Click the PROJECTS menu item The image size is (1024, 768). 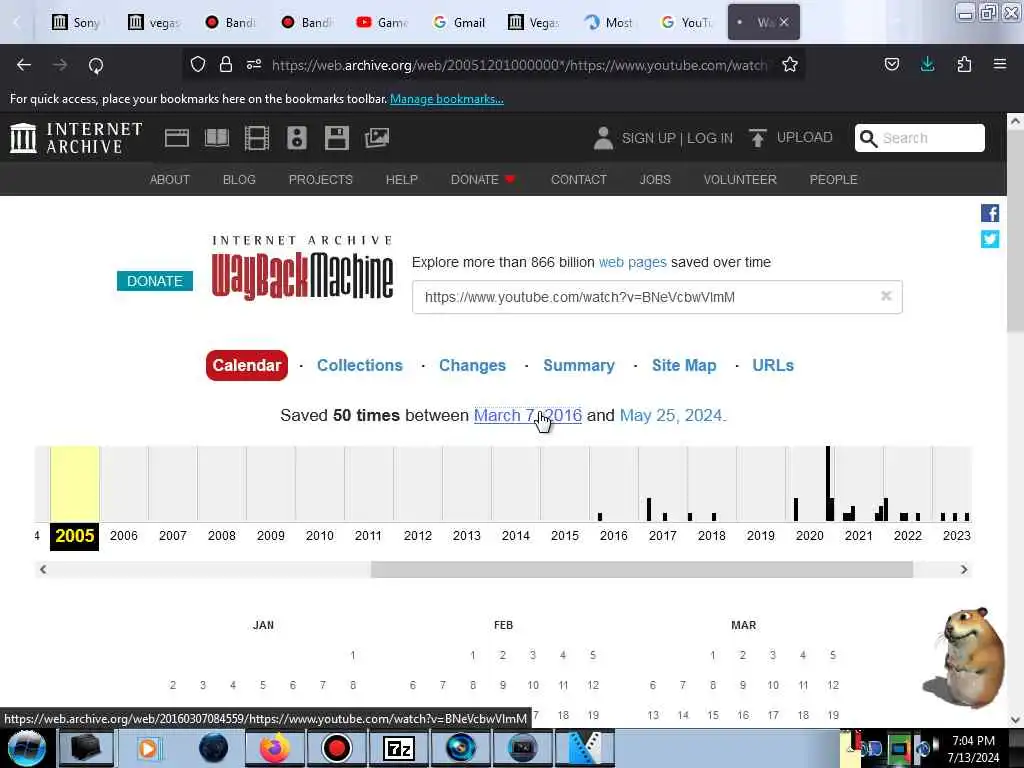pos(321,180)
